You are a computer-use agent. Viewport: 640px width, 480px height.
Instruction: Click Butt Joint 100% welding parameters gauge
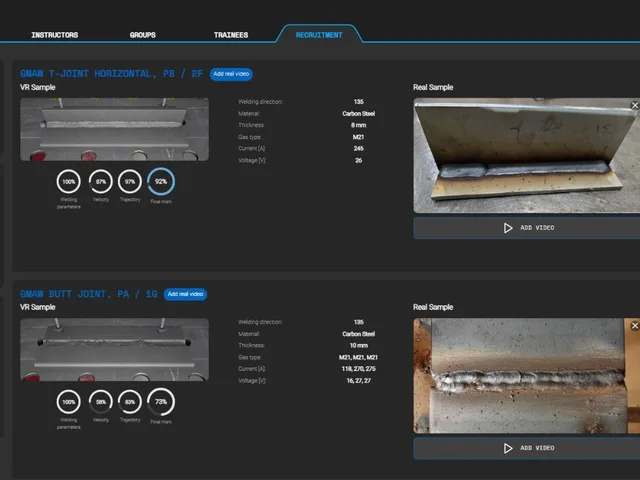69,402
